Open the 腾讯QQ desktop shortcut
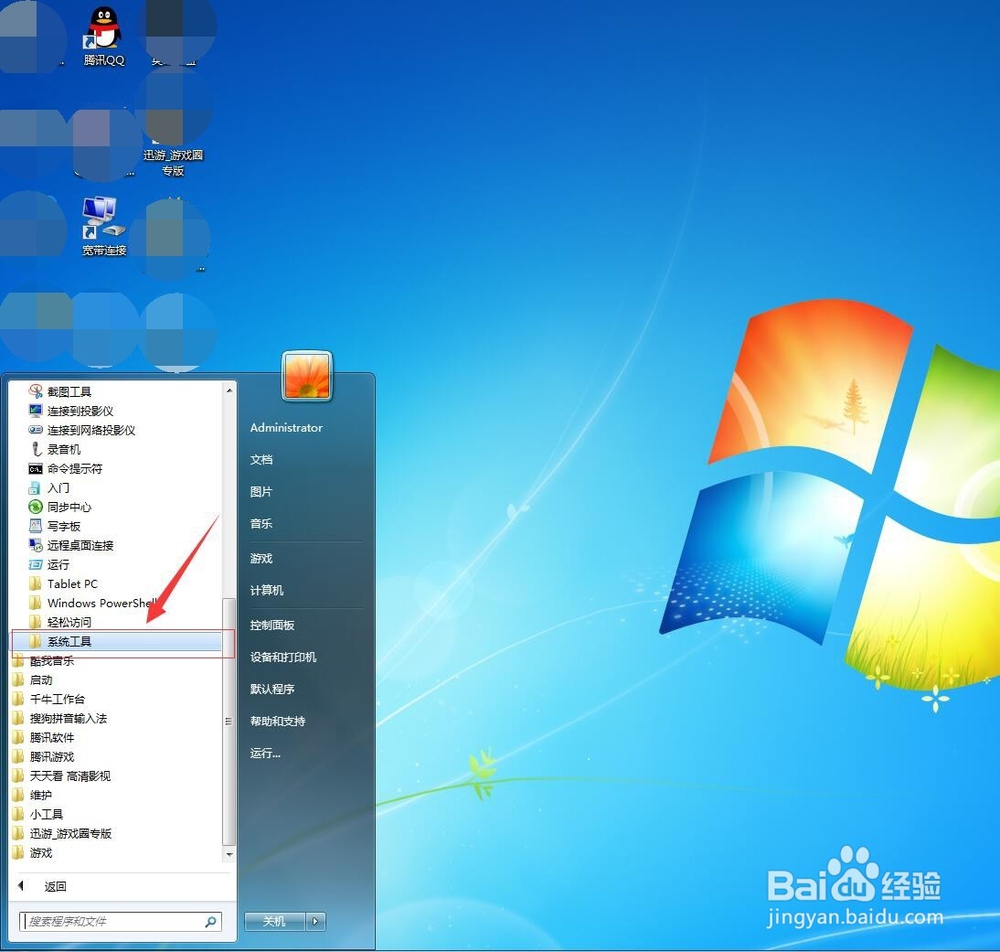This screenshot has width=1000, height=952. pyautogui.click(x=103, y=36)
